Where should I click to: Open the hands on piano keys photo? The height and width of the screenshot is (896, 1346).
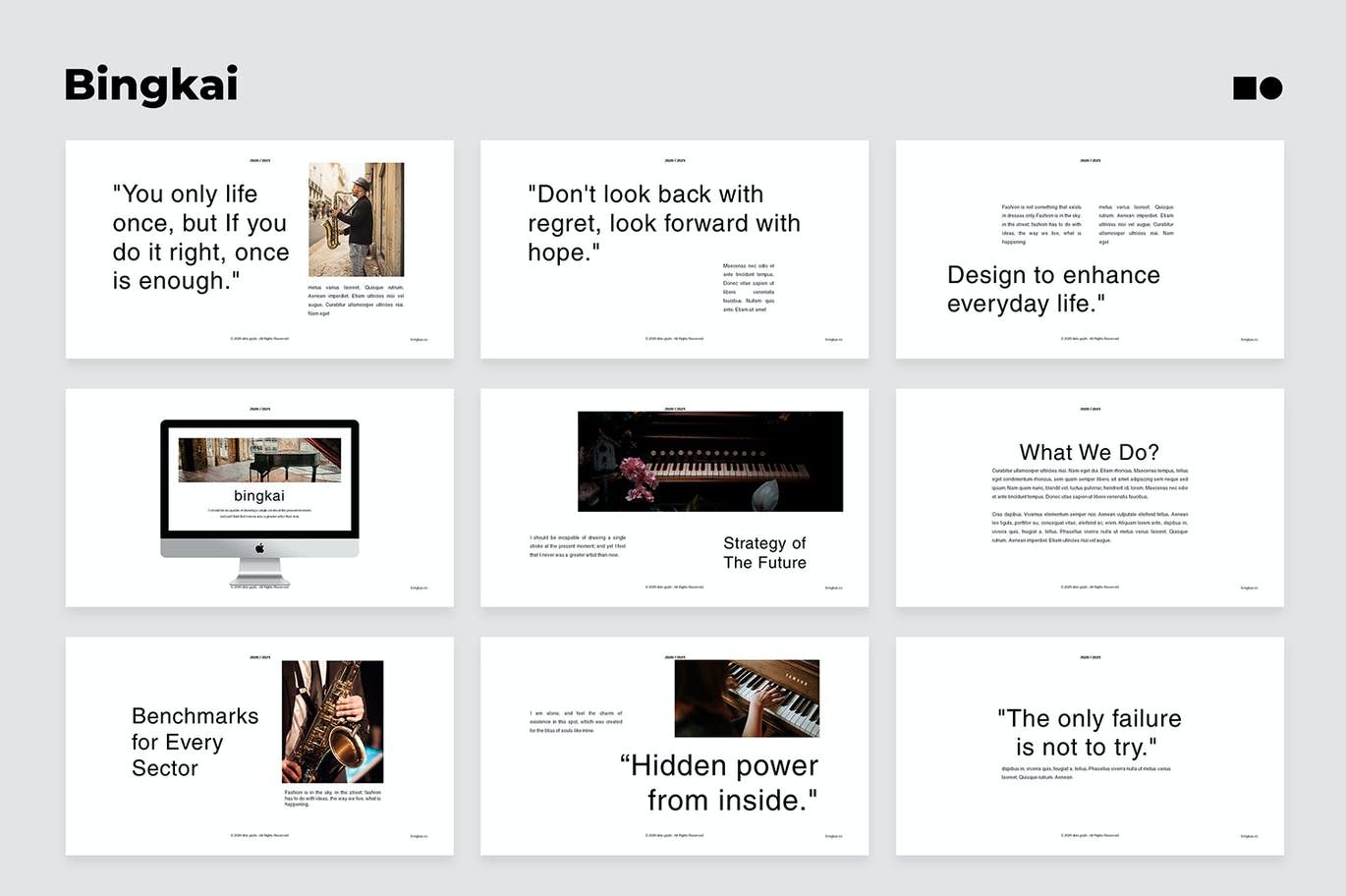(x=747, y=699)
